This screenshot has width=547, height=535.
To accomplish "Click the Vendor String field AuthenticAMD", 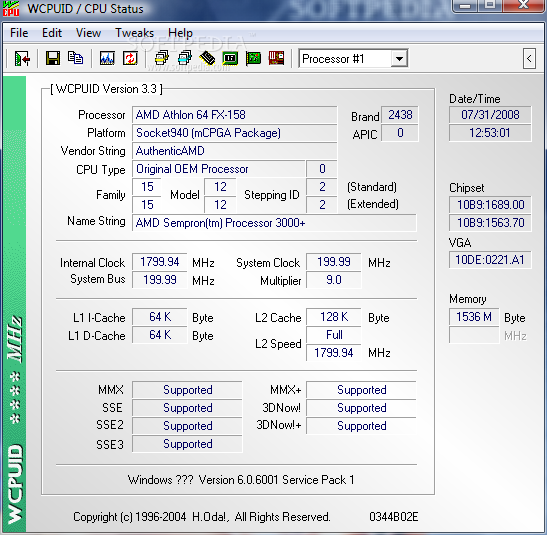I will click(234, 151).
